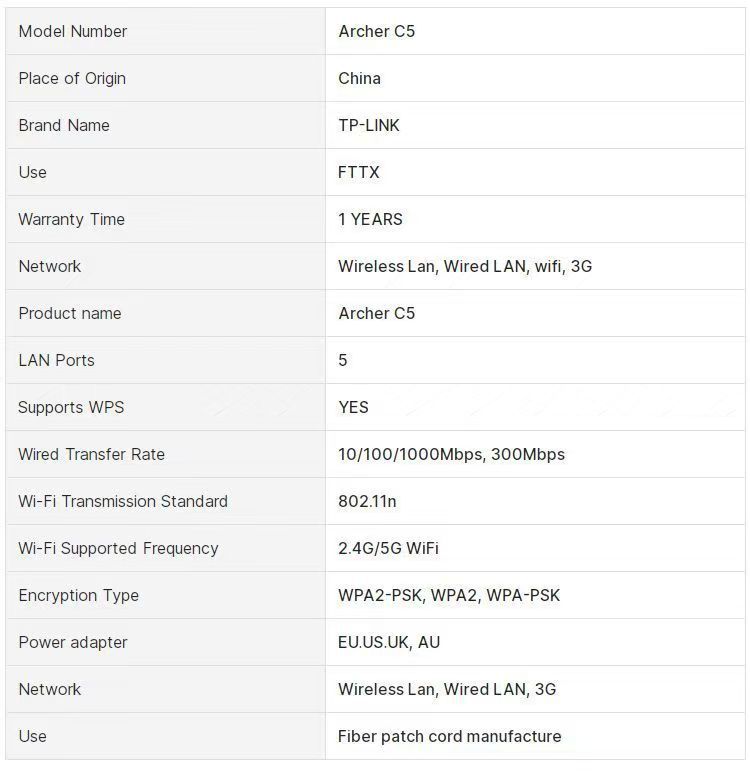Click the Wired Transfer Rate label
Screen dimensions: 750x771
coord(91,454)
